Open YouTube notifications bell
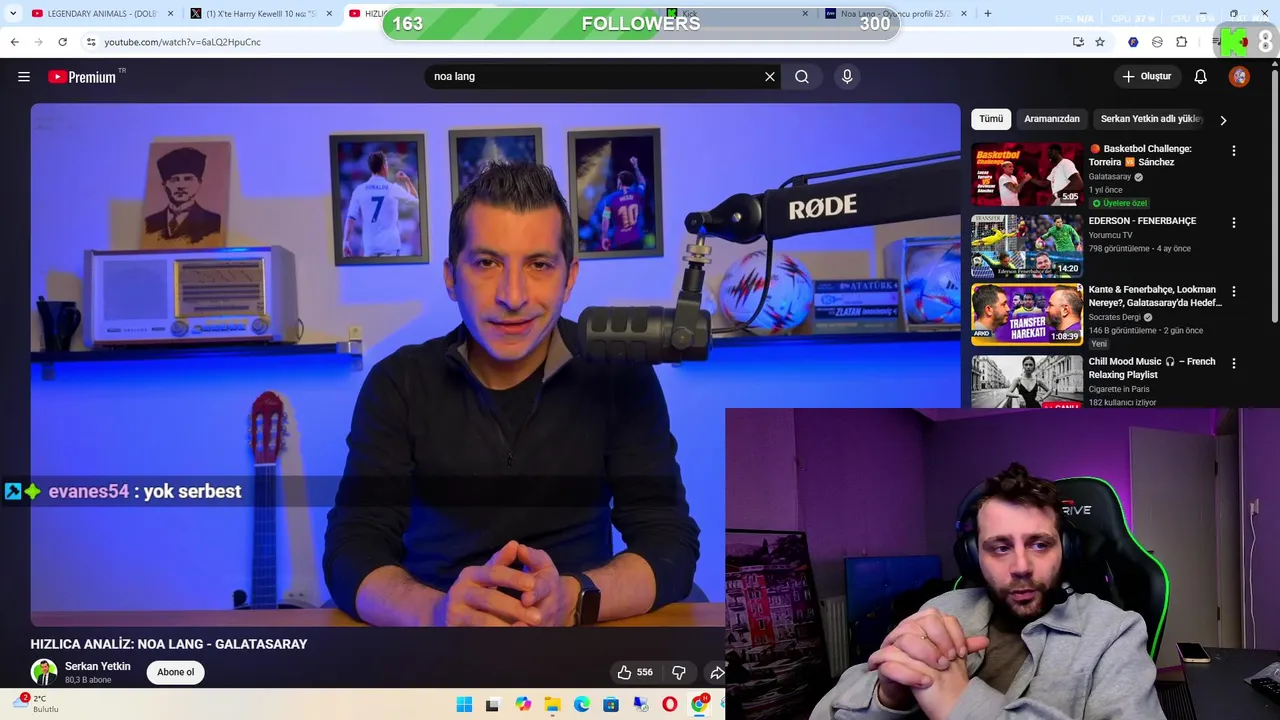This screenshot has height=720, width=1280. tap(1201, 77)
